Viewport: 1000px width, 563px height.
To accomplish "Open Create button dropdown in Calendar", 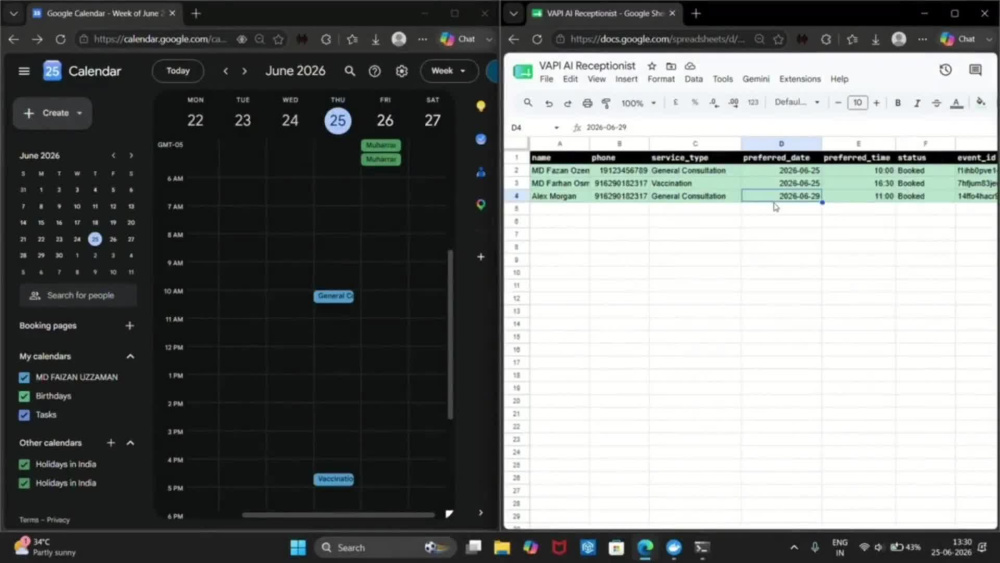I will pos(79,113).
